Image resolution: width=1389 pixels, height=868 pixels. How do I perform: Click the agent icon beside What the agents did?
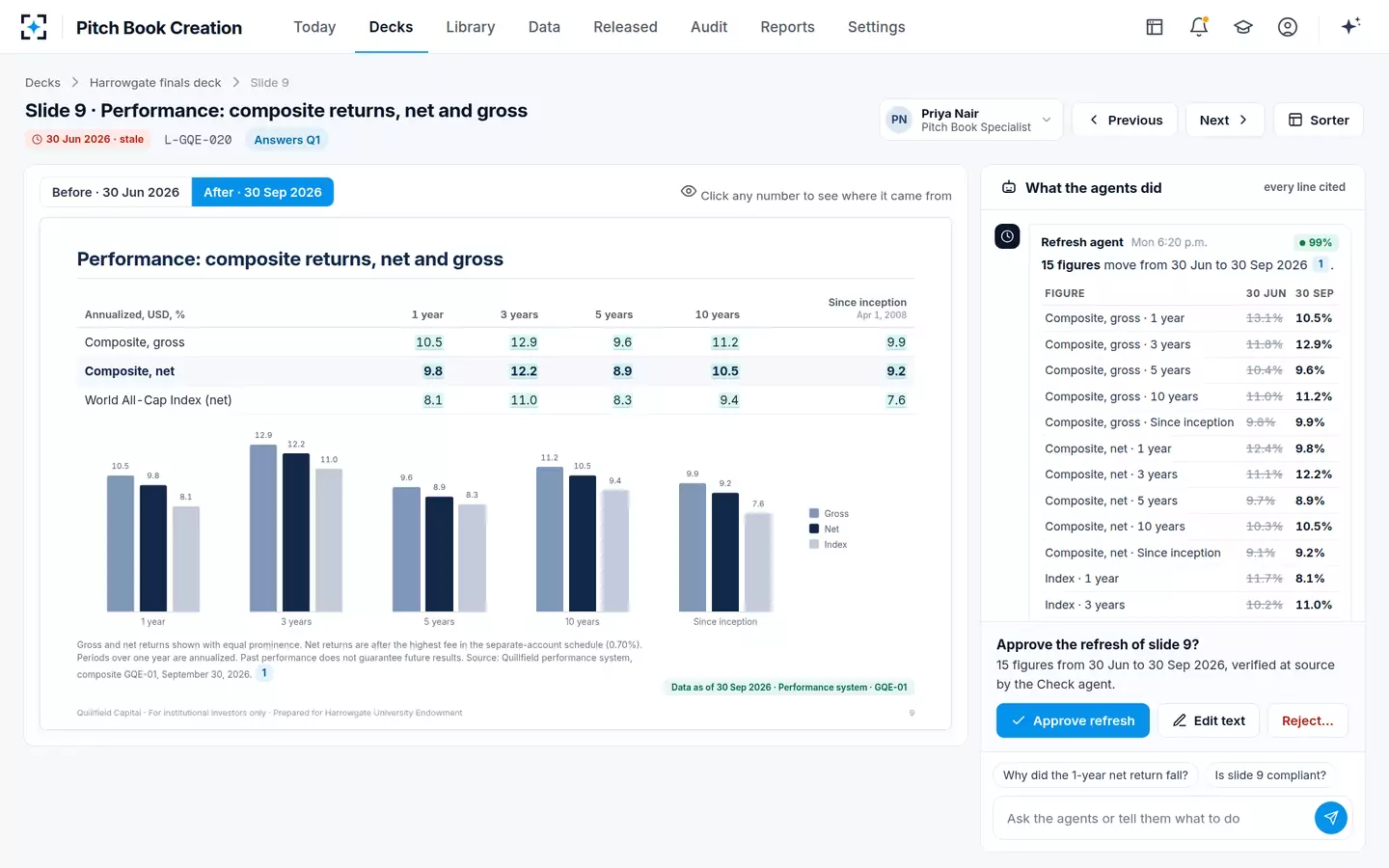[1009, 187]
